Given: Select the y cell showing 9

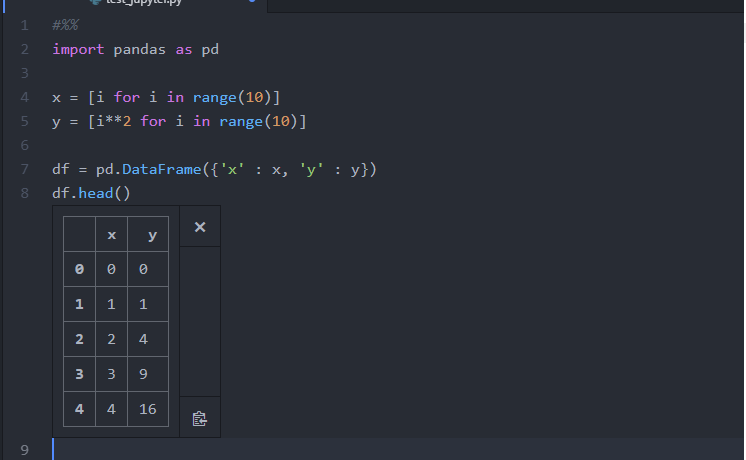Looking at the screenshot, I should [147, 374].
